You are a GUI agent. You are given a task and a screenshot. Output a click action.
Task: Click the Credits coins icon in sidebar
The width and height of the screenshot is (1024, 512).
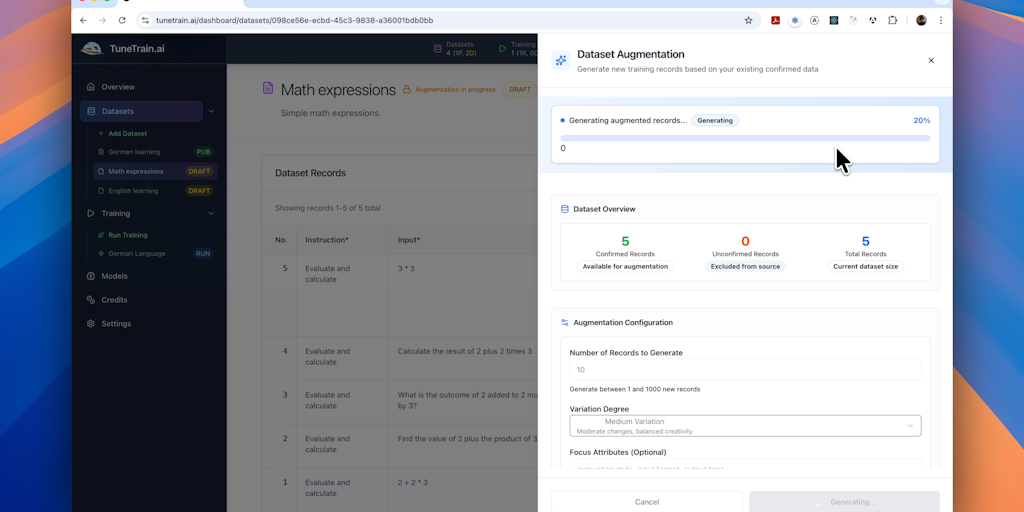91,300
